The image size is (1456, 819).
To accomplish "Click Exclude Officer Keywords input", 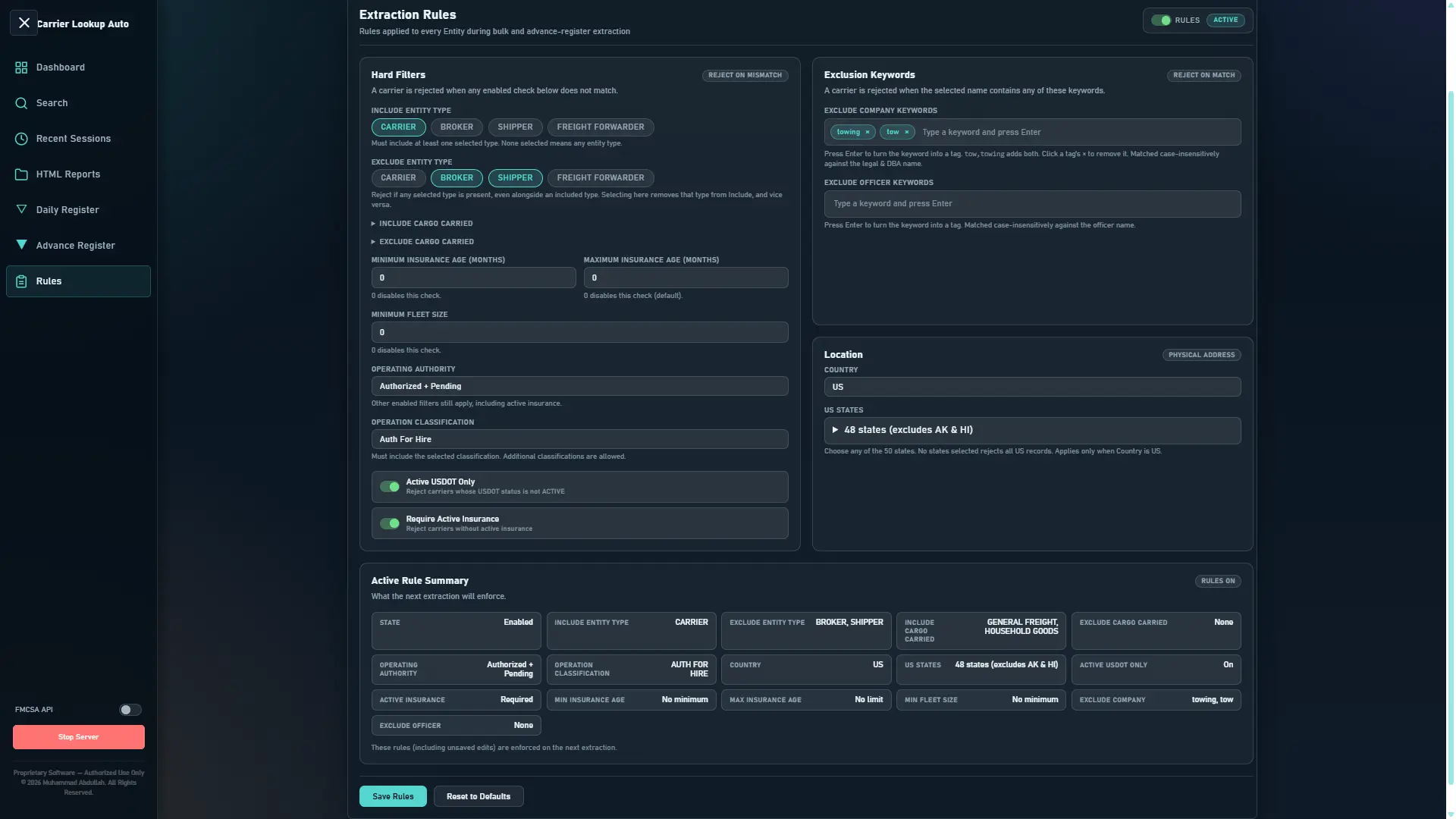I will pos(1032,204).
